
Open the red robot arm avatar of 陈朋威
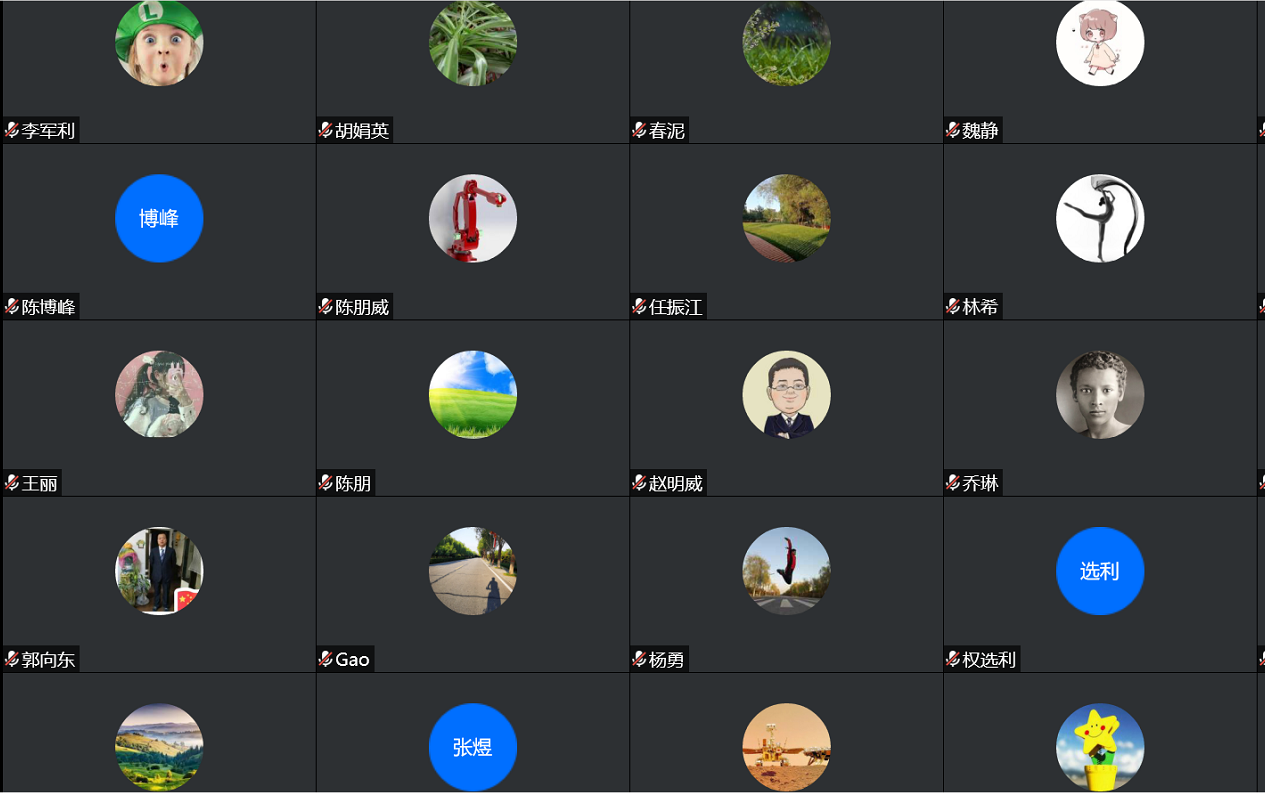(473, 218)
